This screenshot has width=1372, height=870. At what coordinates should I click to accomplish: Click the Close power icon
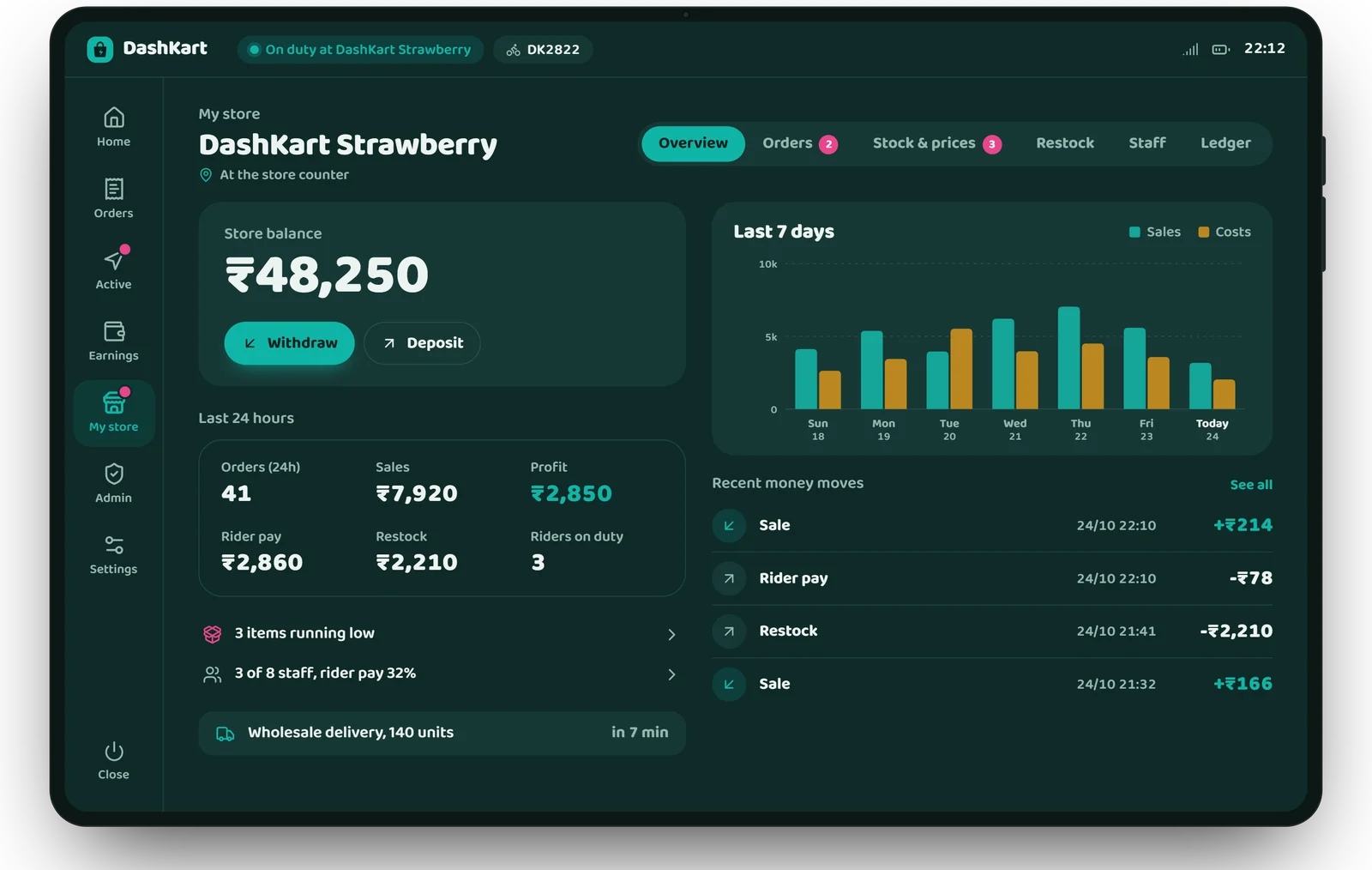point(114,752)
